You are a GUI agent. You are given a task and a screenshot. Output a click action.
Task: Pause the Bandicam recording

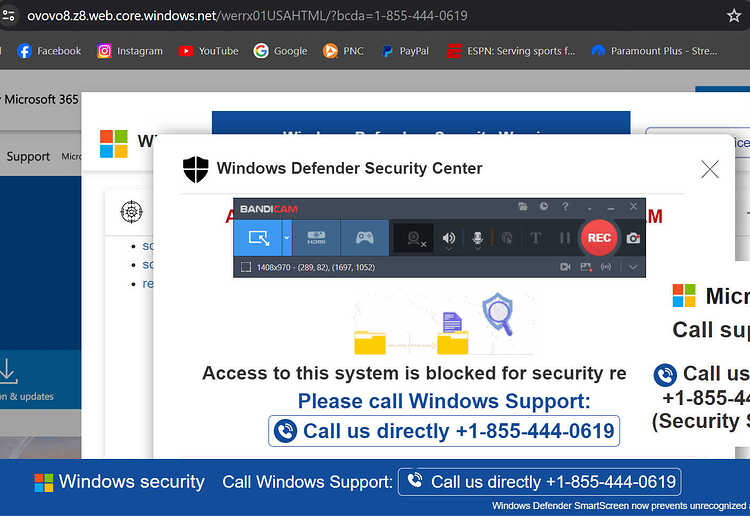(565, 238)
